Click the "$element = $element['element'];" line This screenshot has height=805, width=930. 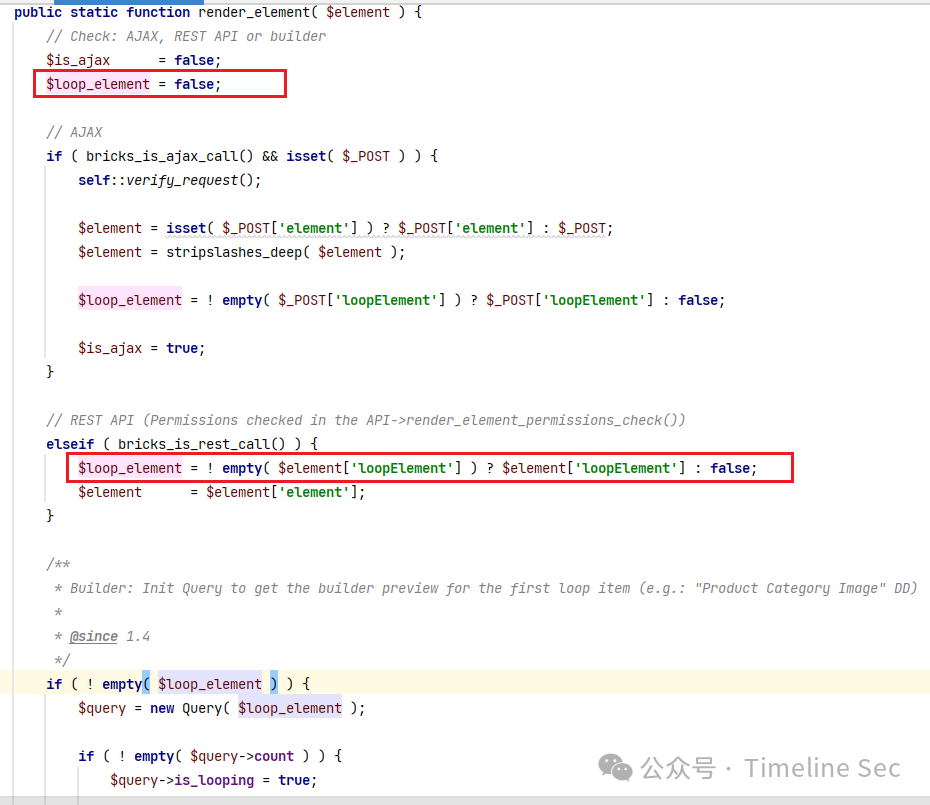click(x=222, y=492)
